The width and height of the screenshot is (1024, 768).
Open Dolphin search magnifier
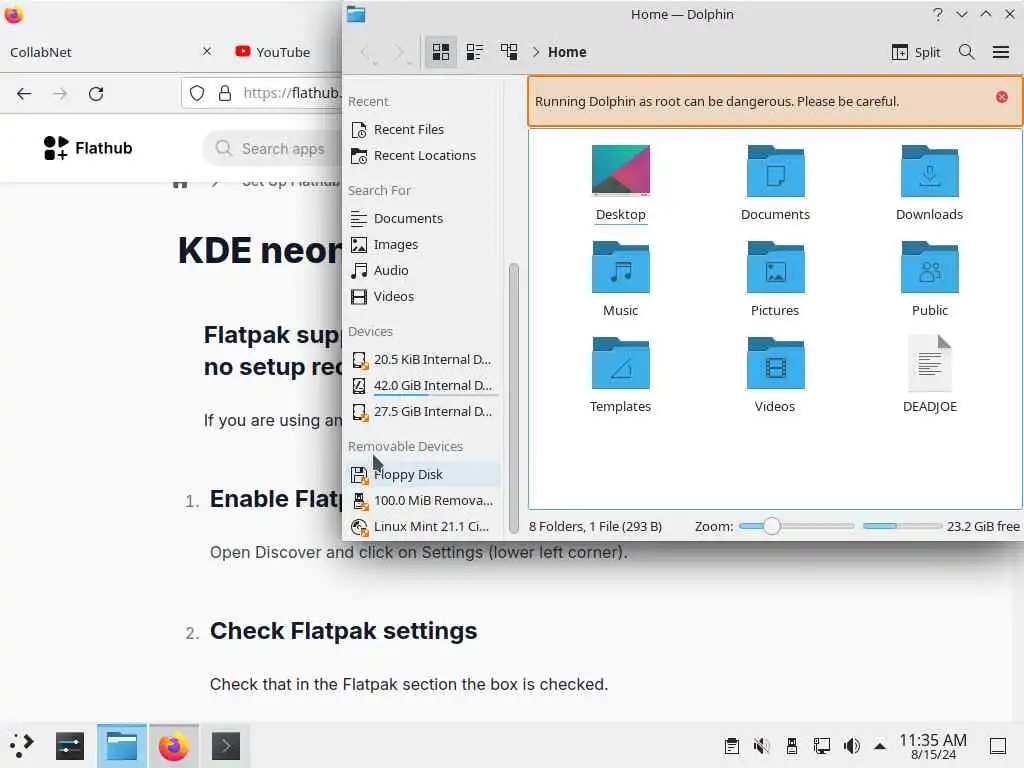coord(967,52)
